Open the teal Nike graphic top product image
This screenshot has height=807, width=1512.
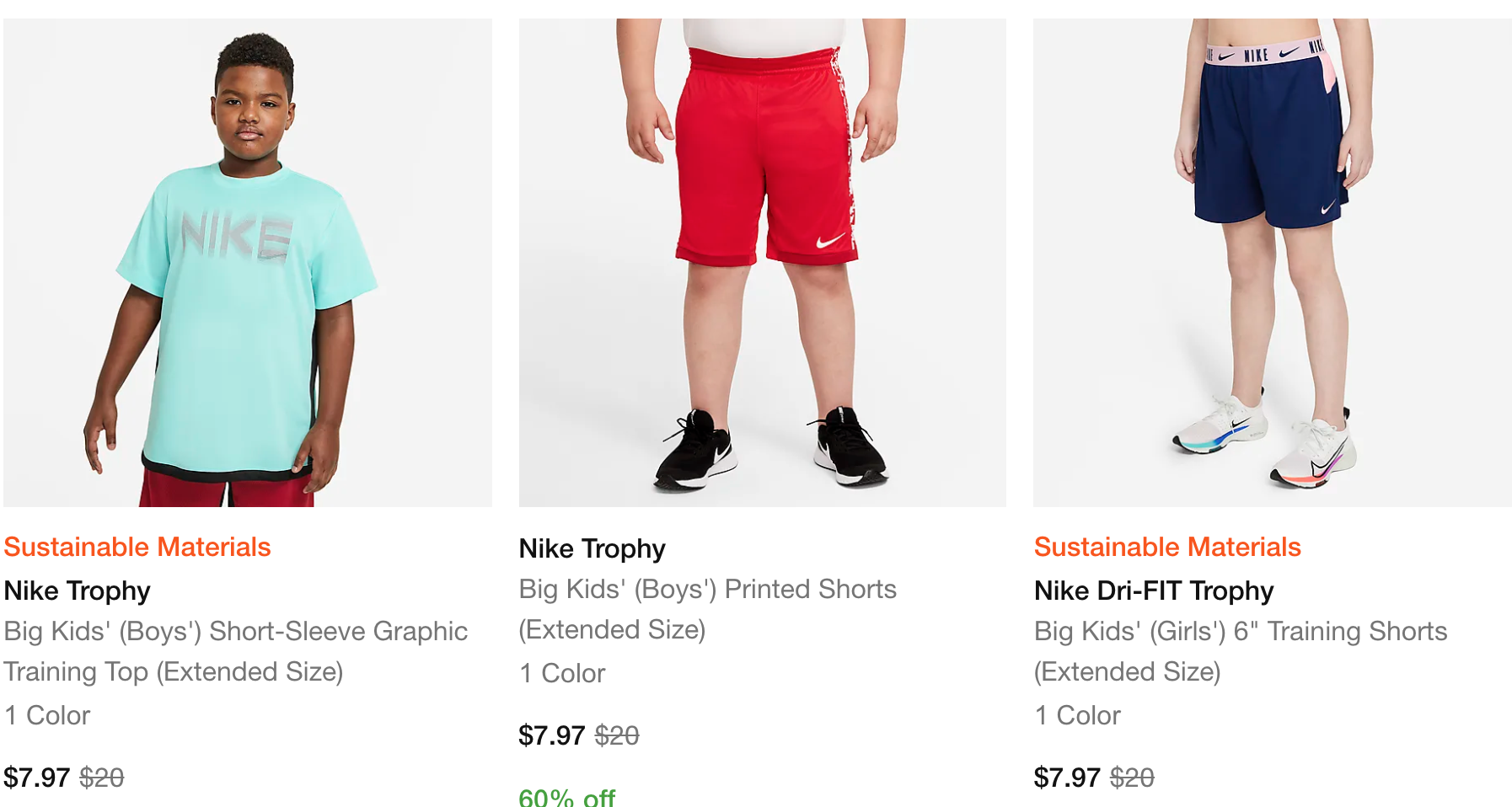[247, 263]
